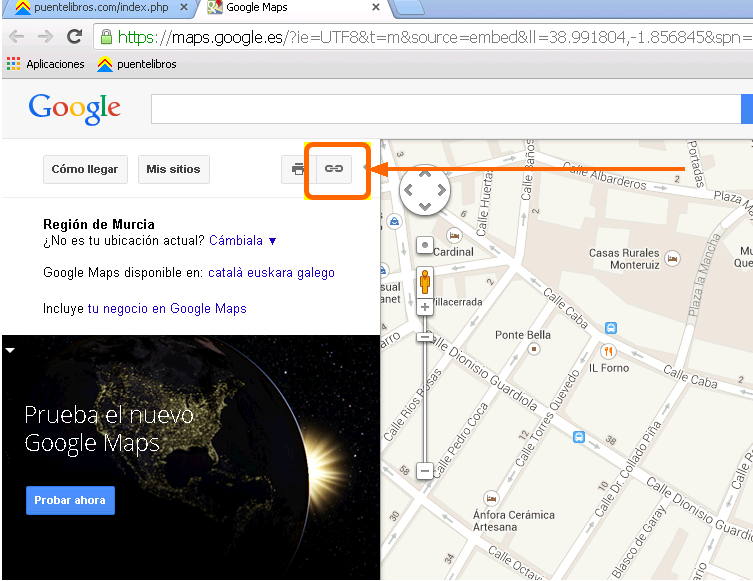Open the Cámbiala location dropdown
The image size is (753, 581).
[x=243, y=241]
